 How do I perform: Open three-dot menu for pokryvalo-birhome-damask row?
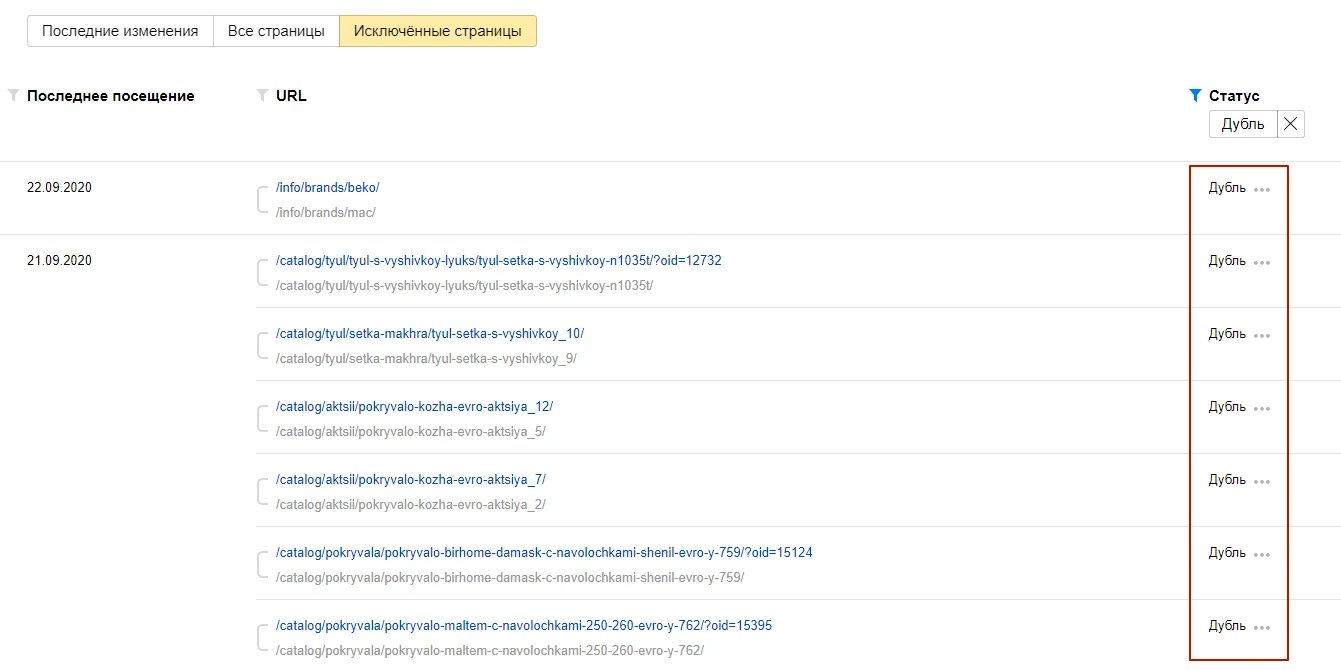1262,554
